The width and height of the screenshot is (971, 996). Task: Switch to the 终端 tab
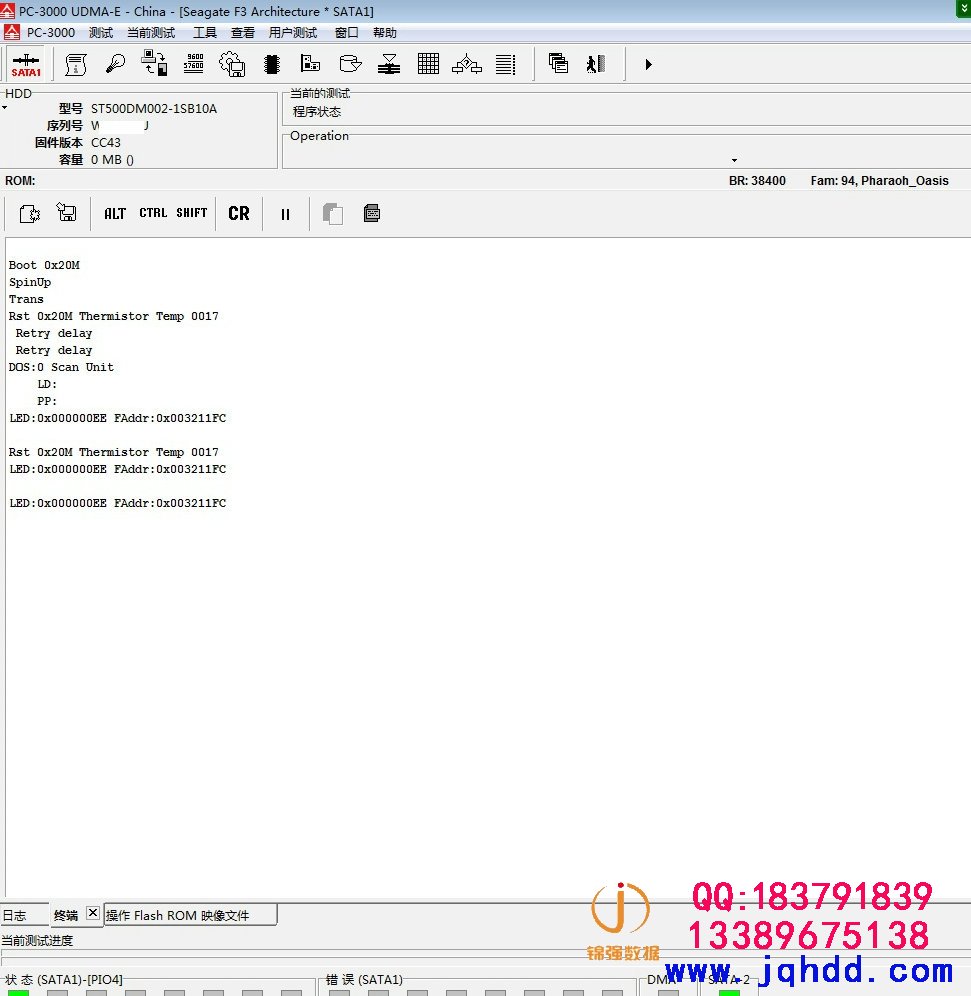coord(66,915)
